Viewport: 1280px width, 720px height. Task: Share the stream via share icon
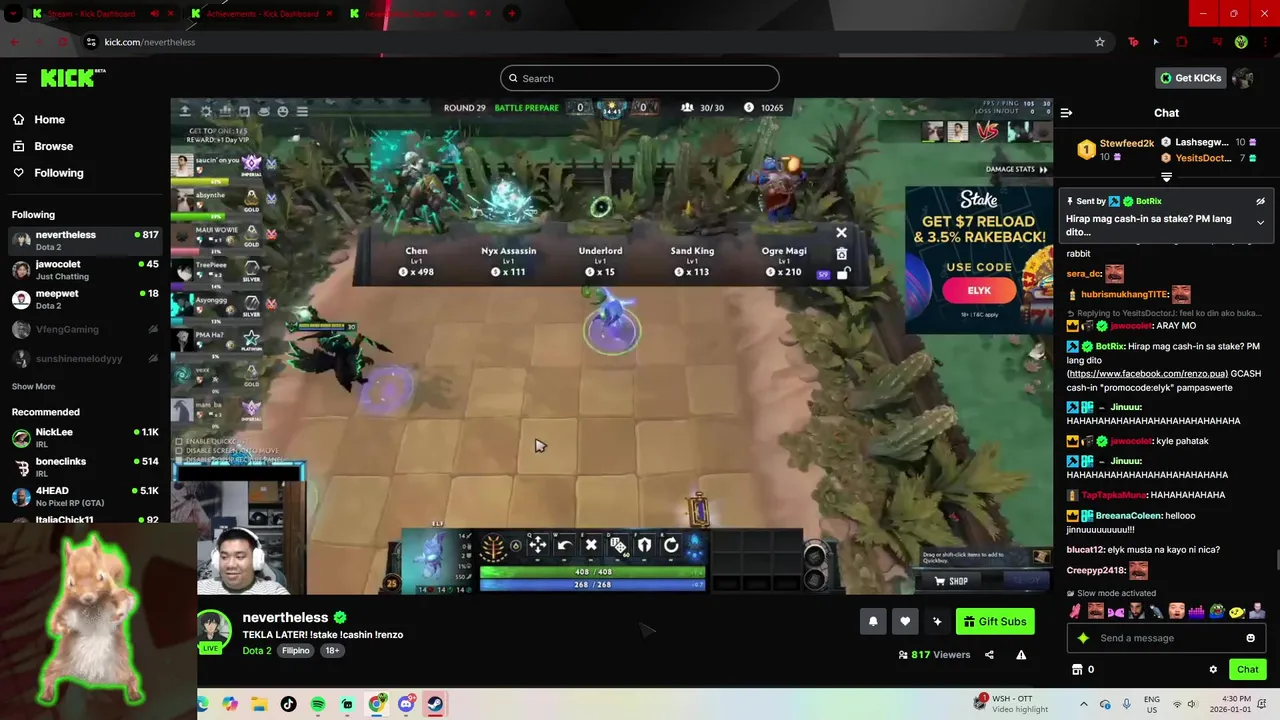coord(989,655)
